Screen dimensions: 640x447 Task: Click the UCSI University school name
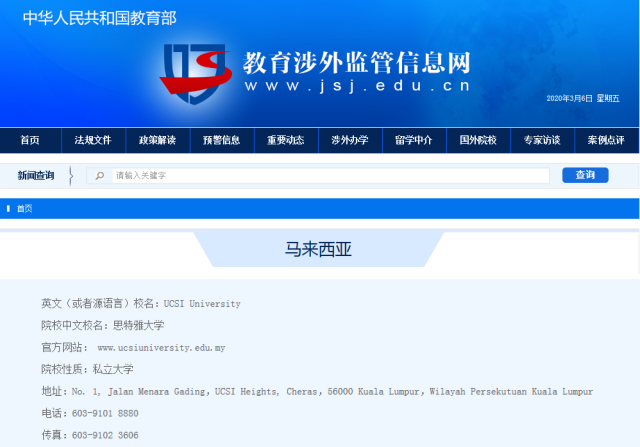202,304
